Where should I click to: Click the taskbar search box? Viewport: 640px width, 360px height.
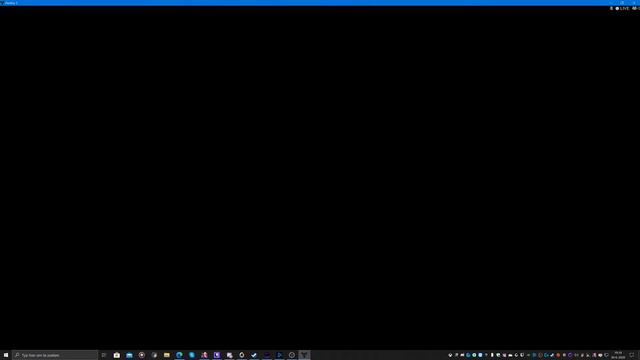(55, 355)
